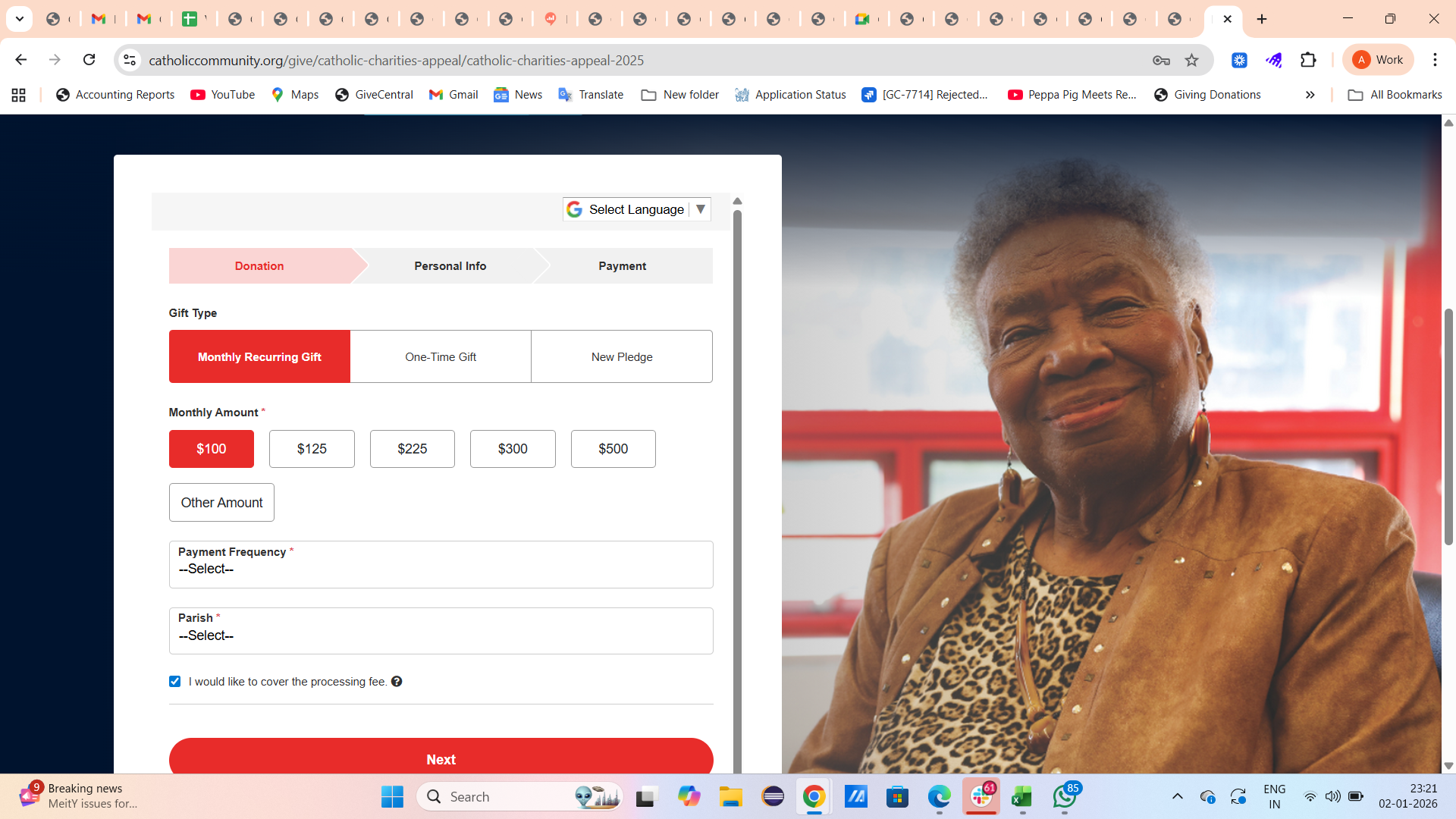Reload the page with the refresh icon
The height and width of the screenshot is (819, 1456).
[x=89, y=60]
